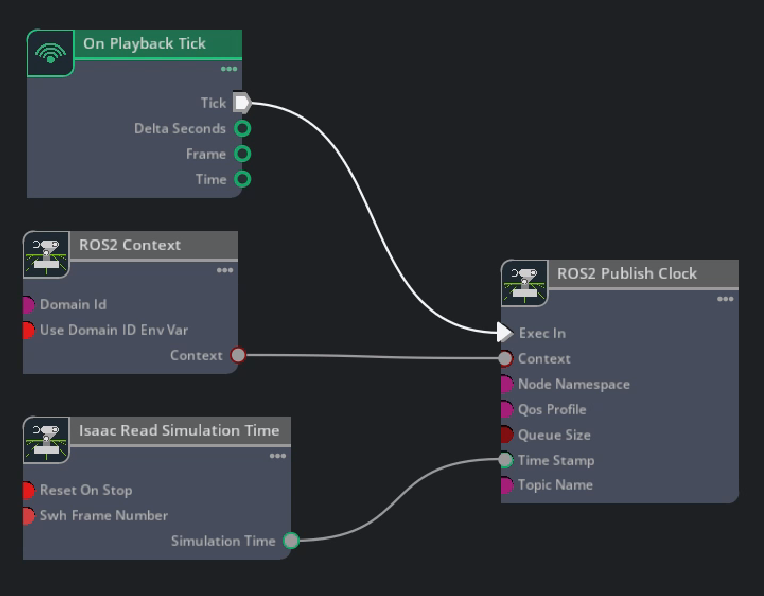Expand the ROS2 Publish Clock ellipsis
Screen dimensions: 764x596
(x=725, y=299)
